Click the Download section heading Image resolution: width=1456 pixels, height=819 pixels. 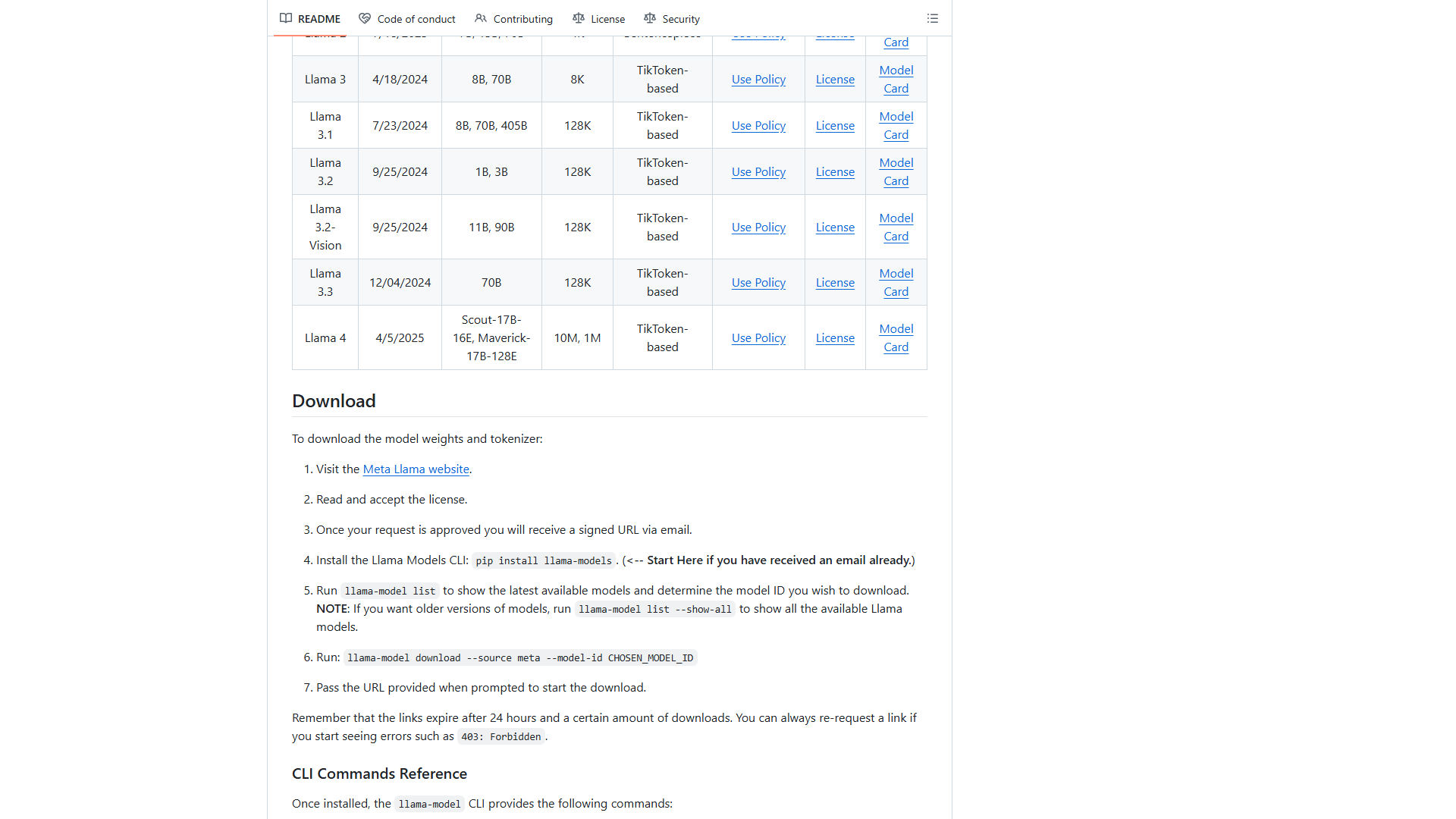tap(334, 400)
